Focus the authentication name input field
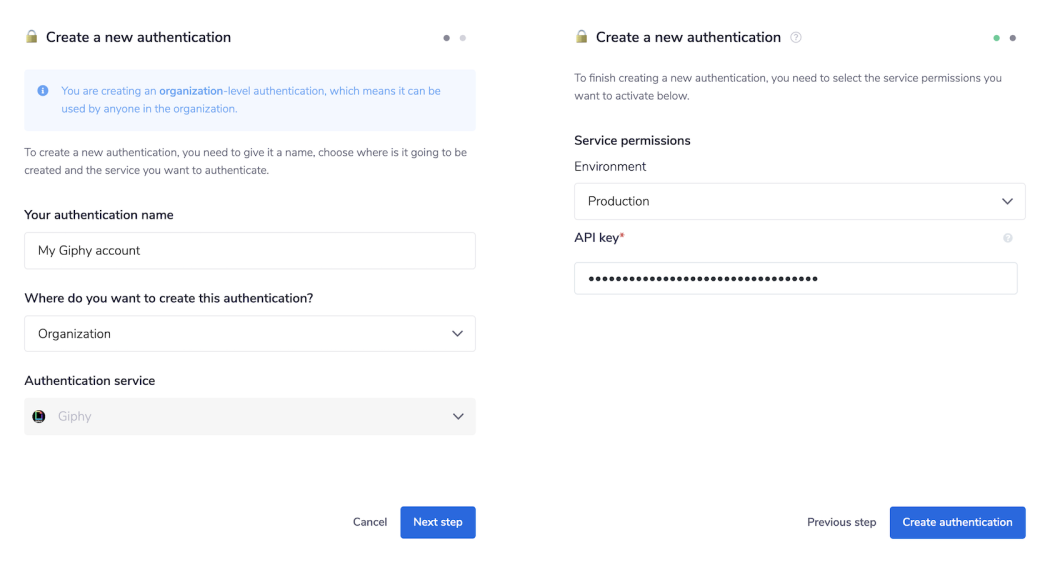 pos(249,251)
